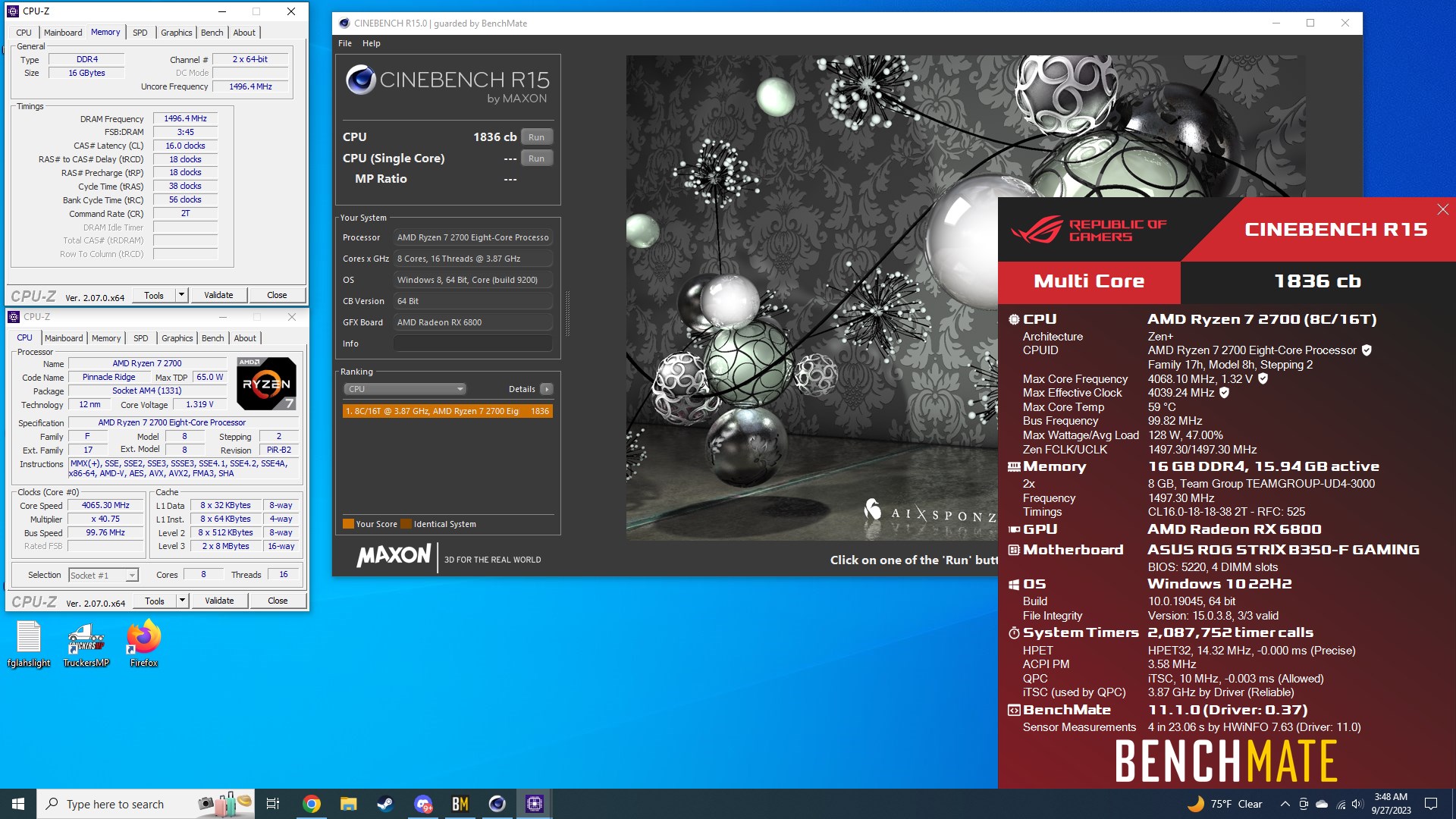This screenshot has height=819, width=1456.
Task: Switch to Mainboard tab in upper CPU-Z window
Action: 63,33
